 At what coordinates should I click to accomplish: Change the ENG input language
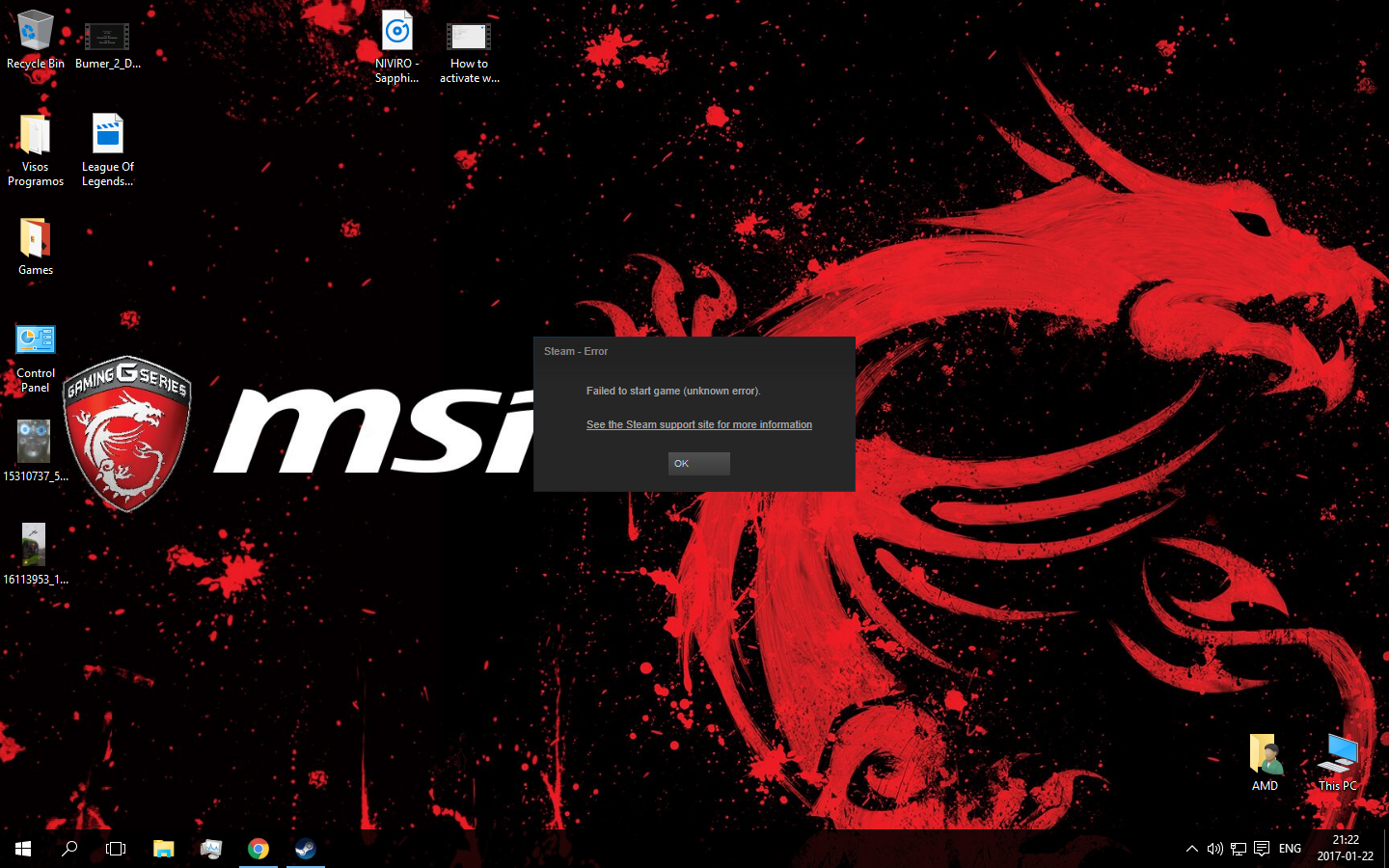pyautogui.click(x=1290, y=849)
